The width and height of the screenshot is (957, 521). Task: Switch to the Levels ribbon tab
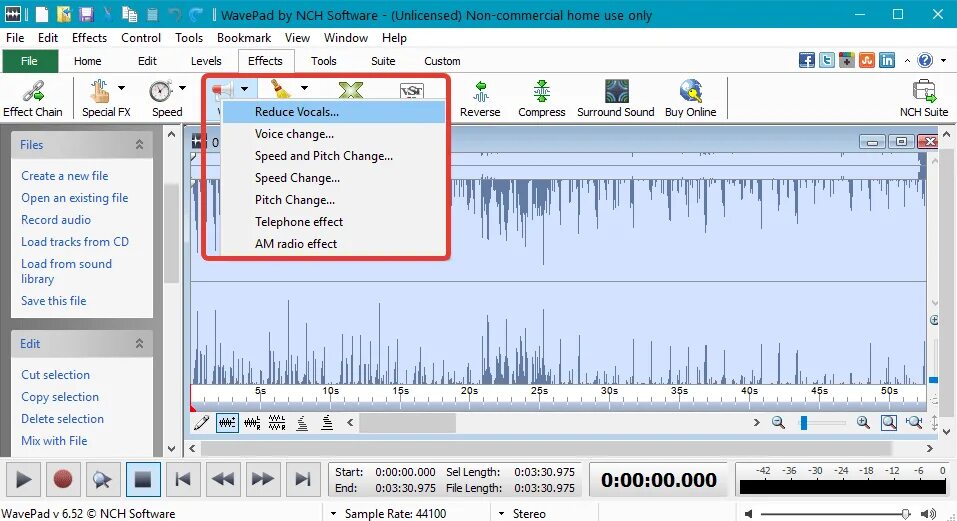[x=206, y=61]
